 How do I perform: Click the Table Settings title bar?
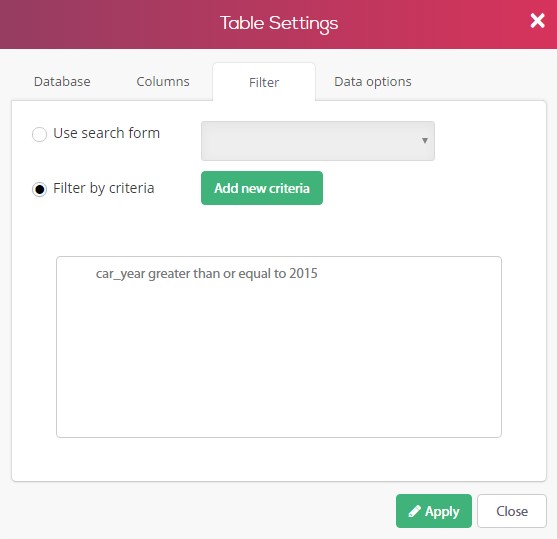pos(278,24)
